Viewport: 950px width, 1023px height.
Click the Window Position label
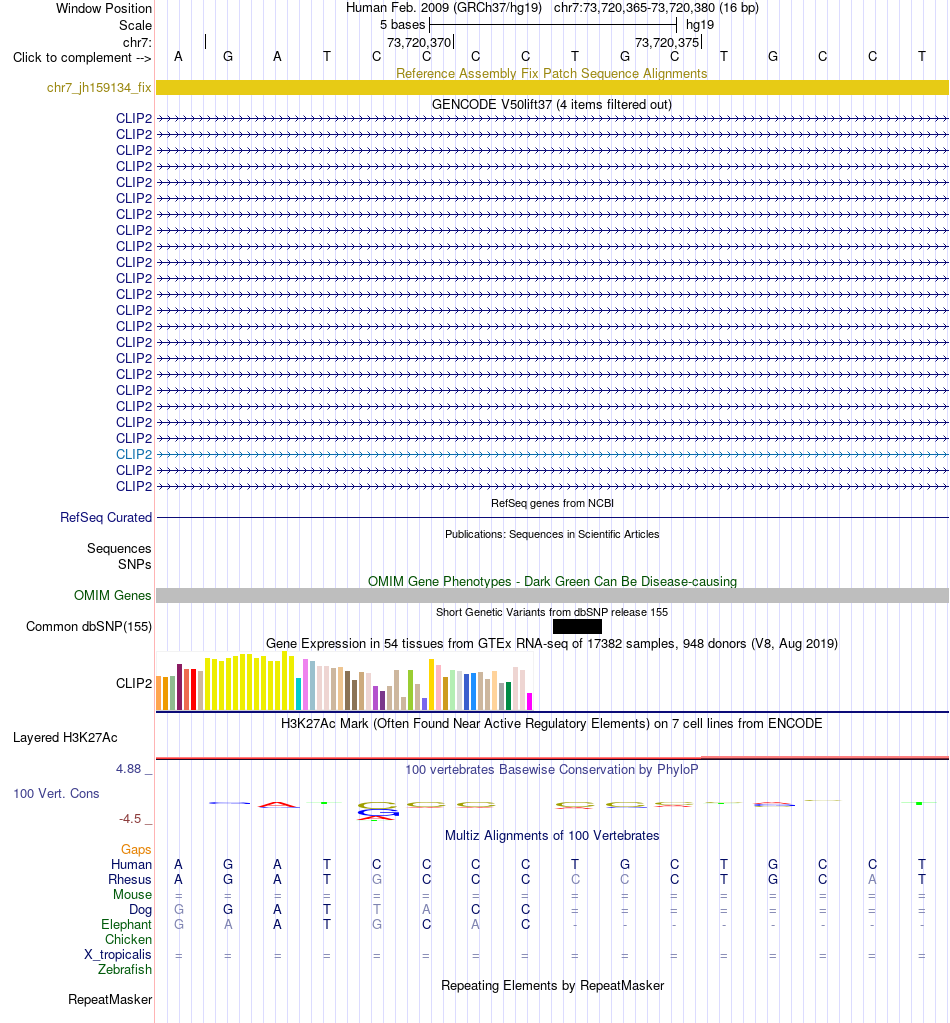(104, 8)
